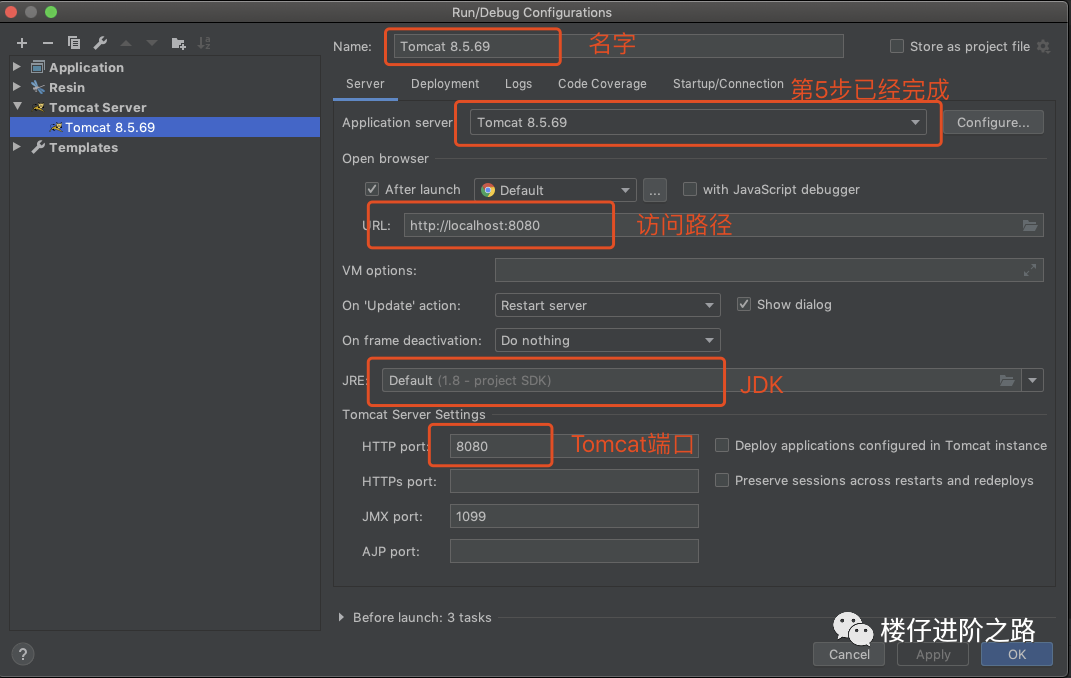Switch to the Startup/Connection tab
The width and height of the screenshot is (1071, 678).
click(x=728, y=83)
